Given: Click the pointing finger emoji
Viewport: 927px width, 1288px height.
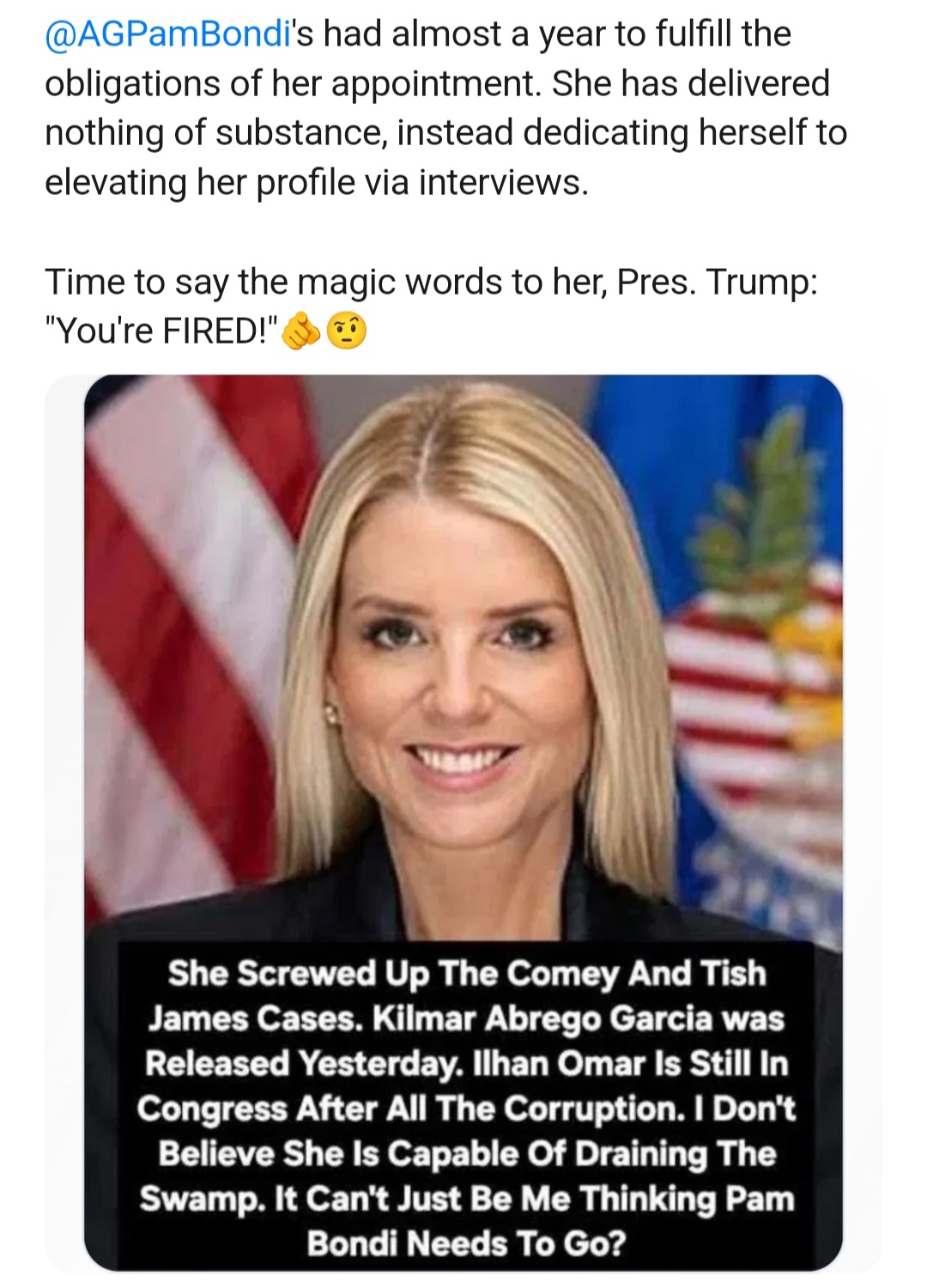Looking at the screenshot, I should tap(301, 331).
